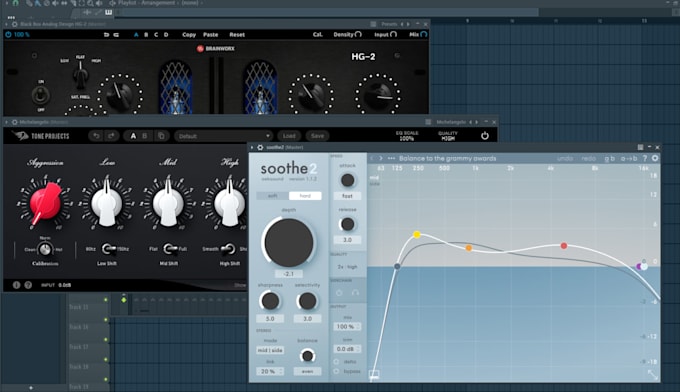Open the Michelangelo info icon
Screen dimensions: 680x392
16,285
